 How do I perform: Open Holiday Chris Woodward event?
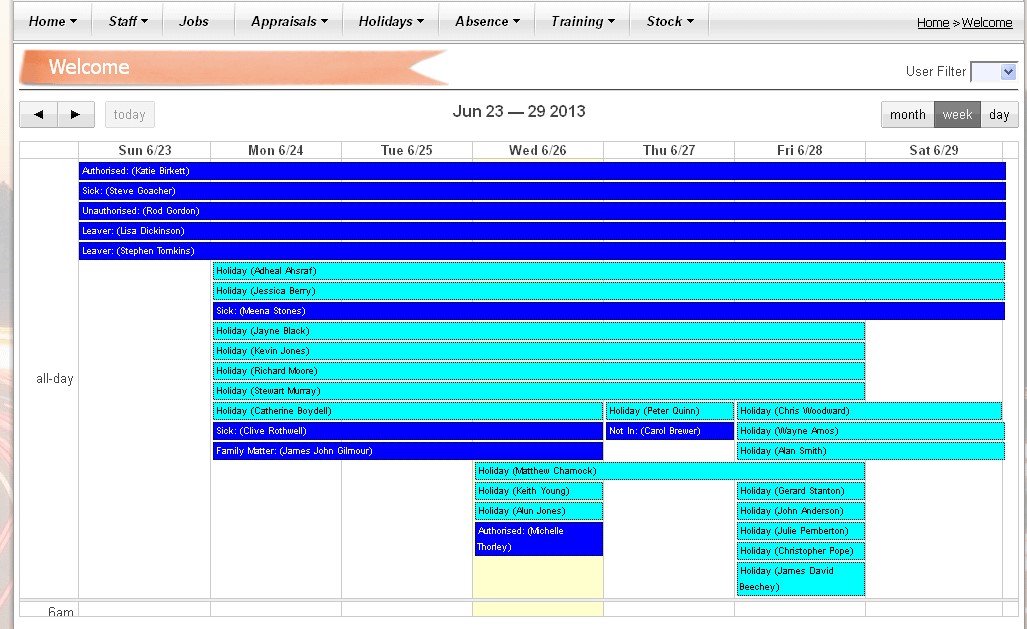[870, 411]
